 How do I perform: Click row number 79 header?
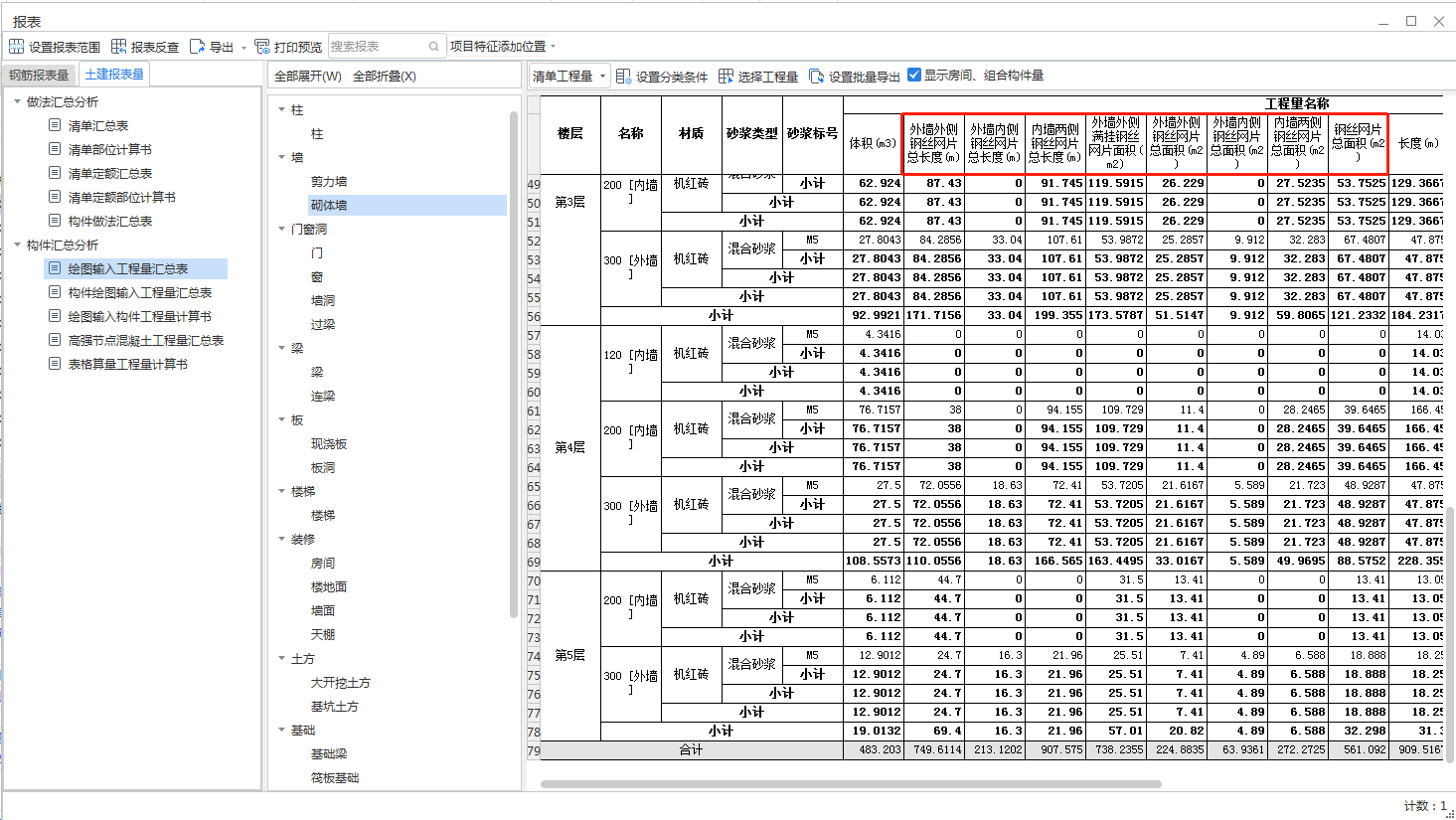coord(534,749)
